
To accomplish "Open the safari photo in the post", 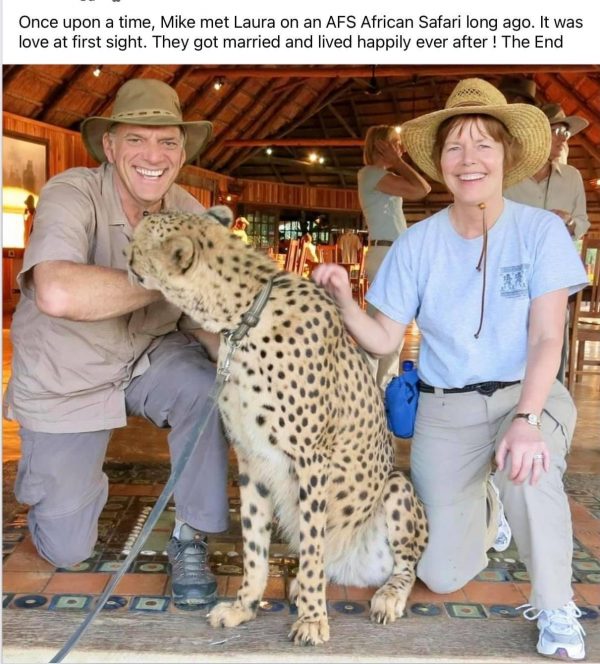I will click(301, 363).
